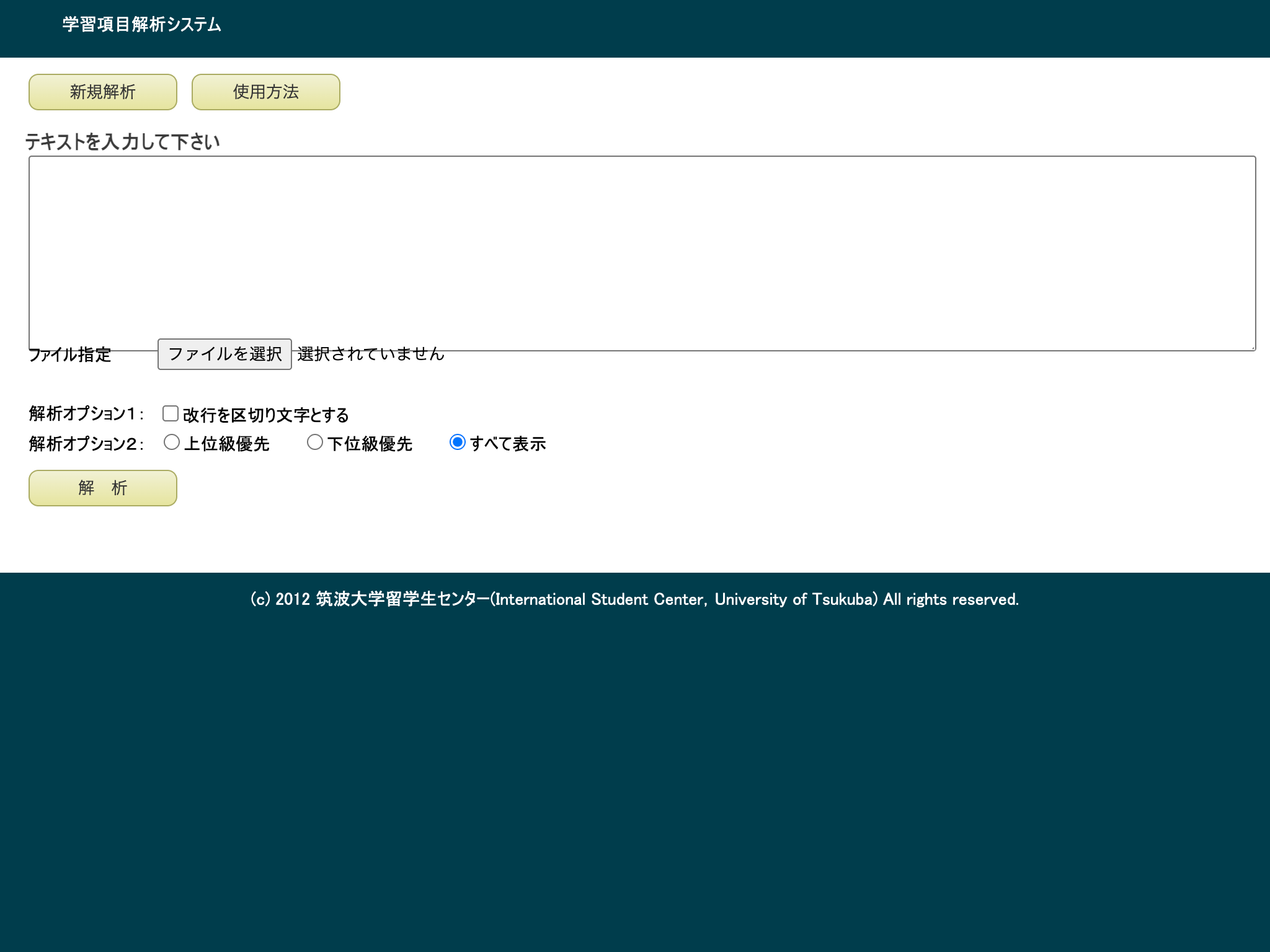The image size is (1270, 952).
Task: Click the 選択されていません file status text
Action: point(371,354)
